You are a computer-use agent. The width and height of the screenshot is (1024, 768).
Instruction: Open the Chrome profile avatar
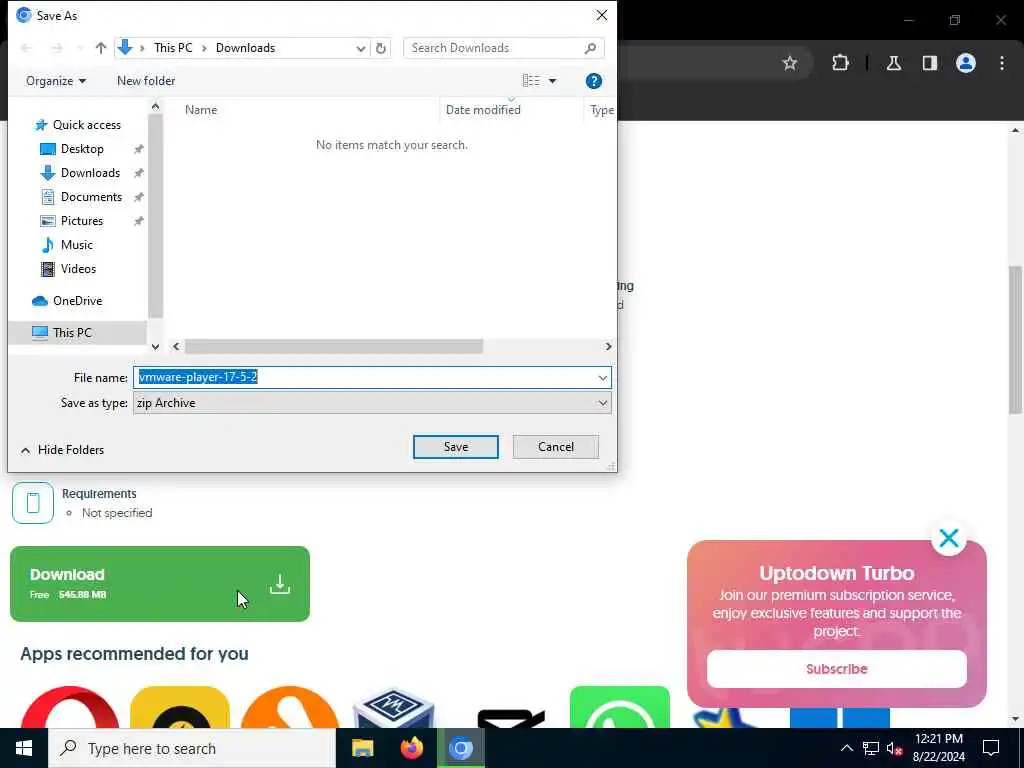pyautogui.click(x=965, y=63)
